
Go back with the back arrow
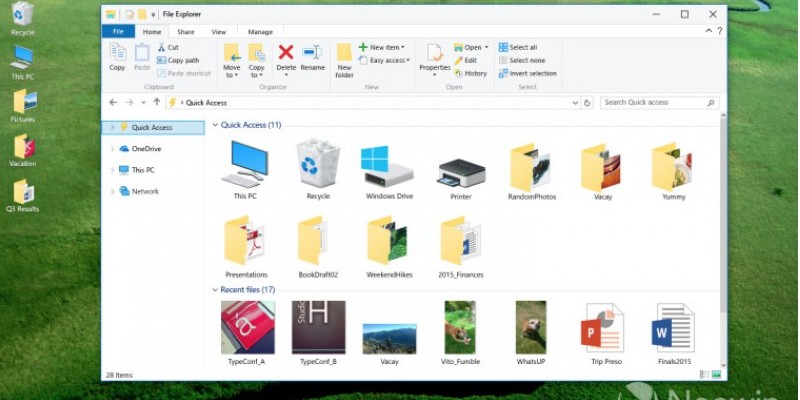113,103
